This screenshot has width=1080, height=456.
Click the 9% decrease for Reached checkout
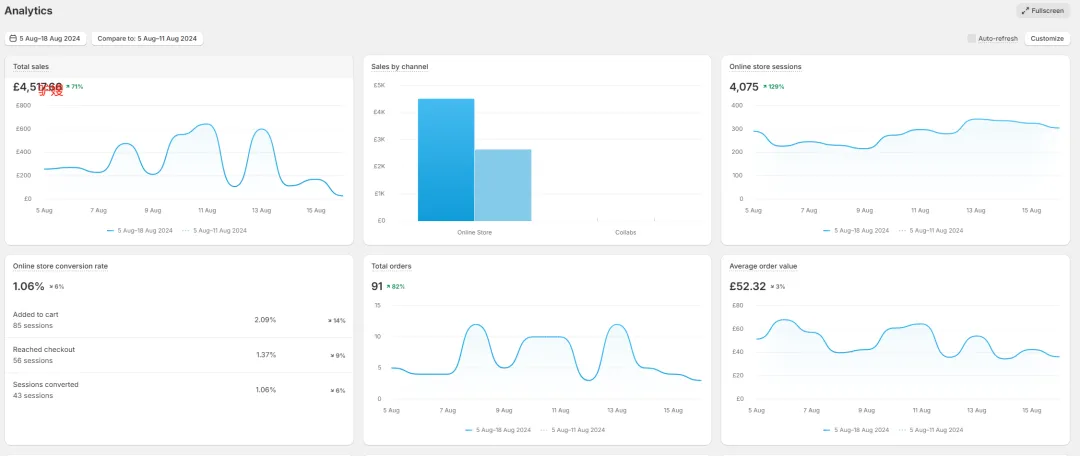tap(338, 355)
